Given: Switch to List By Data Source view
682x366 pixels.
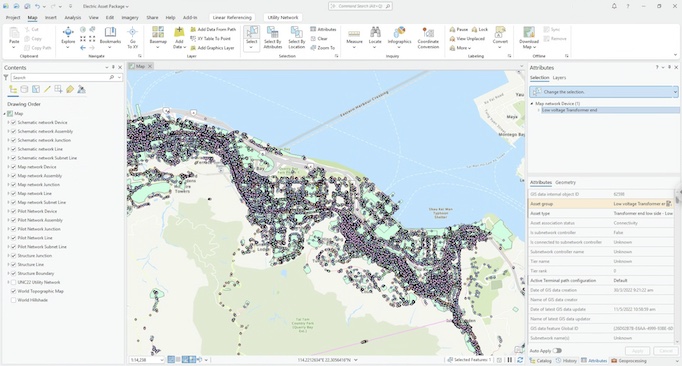Looking at the screenshot, I should tap(24, 89).
